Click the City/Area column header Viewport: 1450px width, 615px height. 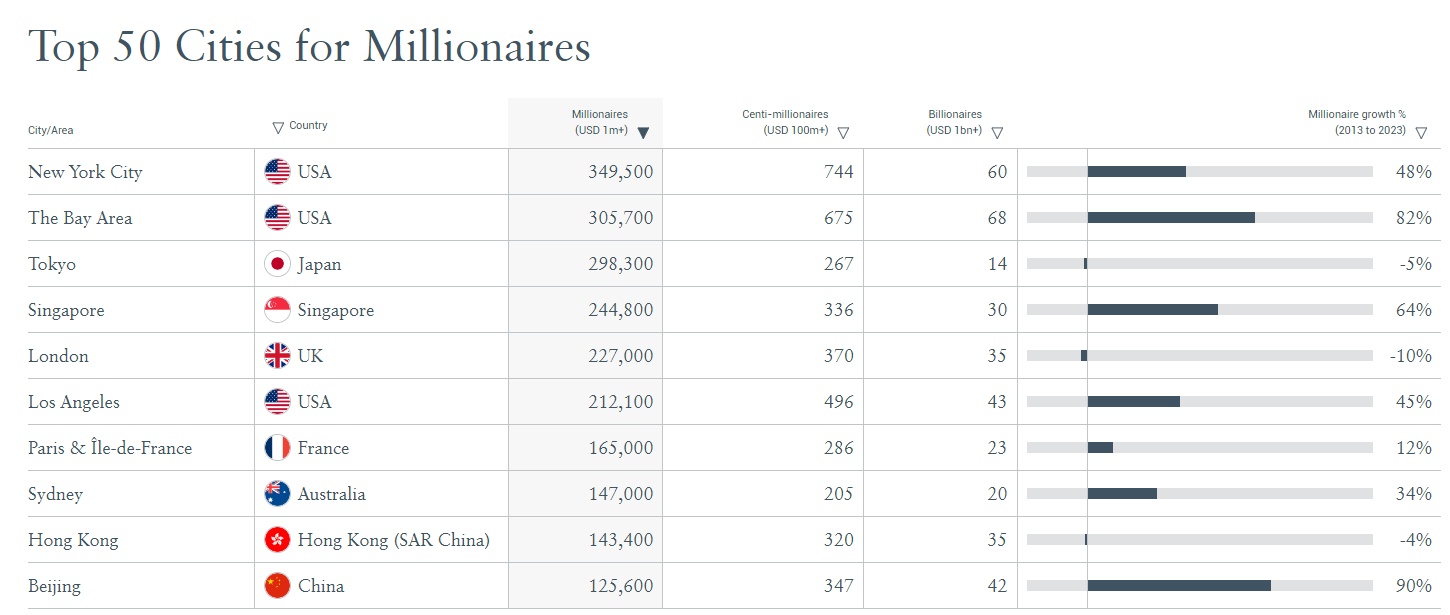point(50,130)
